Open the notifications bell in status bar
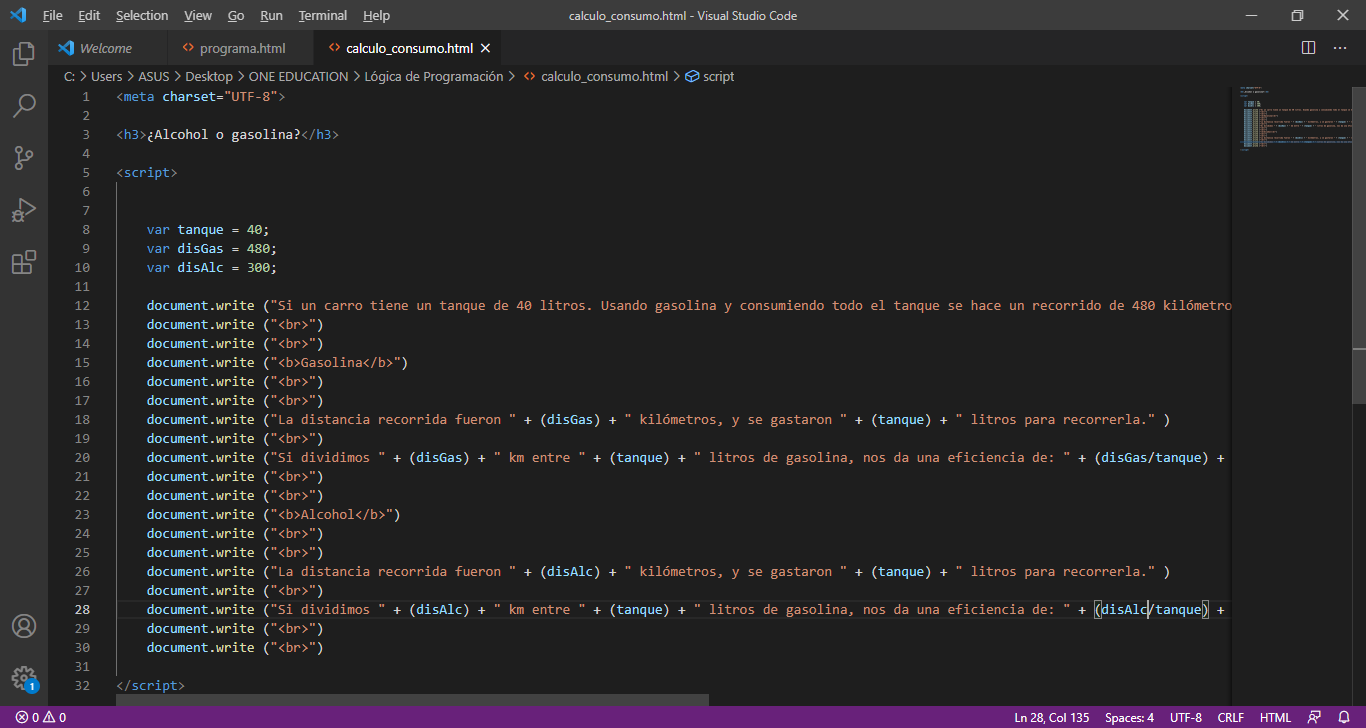The image size is (1366, 728). [x=1344, y=718]
